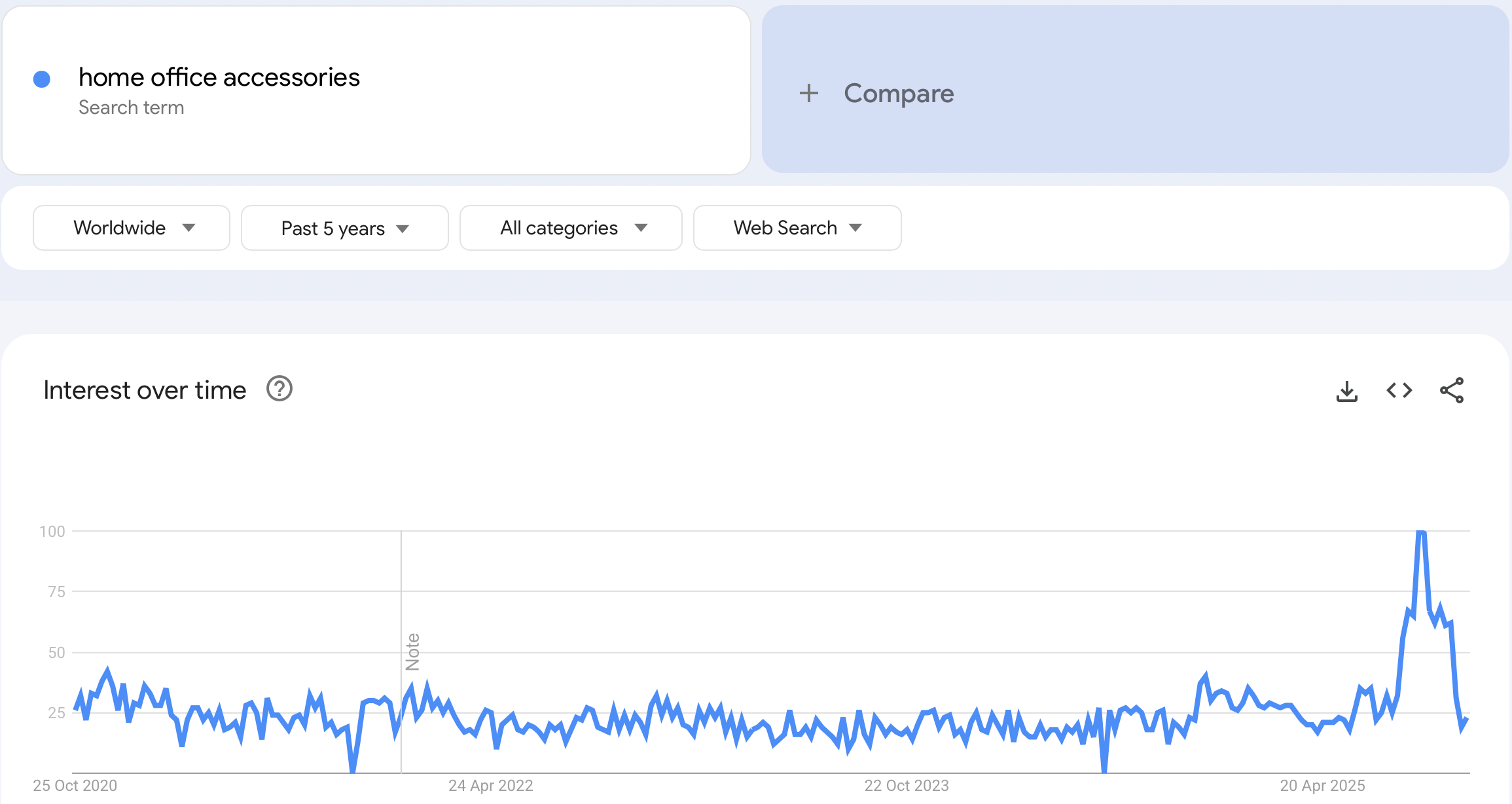Open the embed code icon
Screen dimensions: 1512x804
tap(1399, 391)
